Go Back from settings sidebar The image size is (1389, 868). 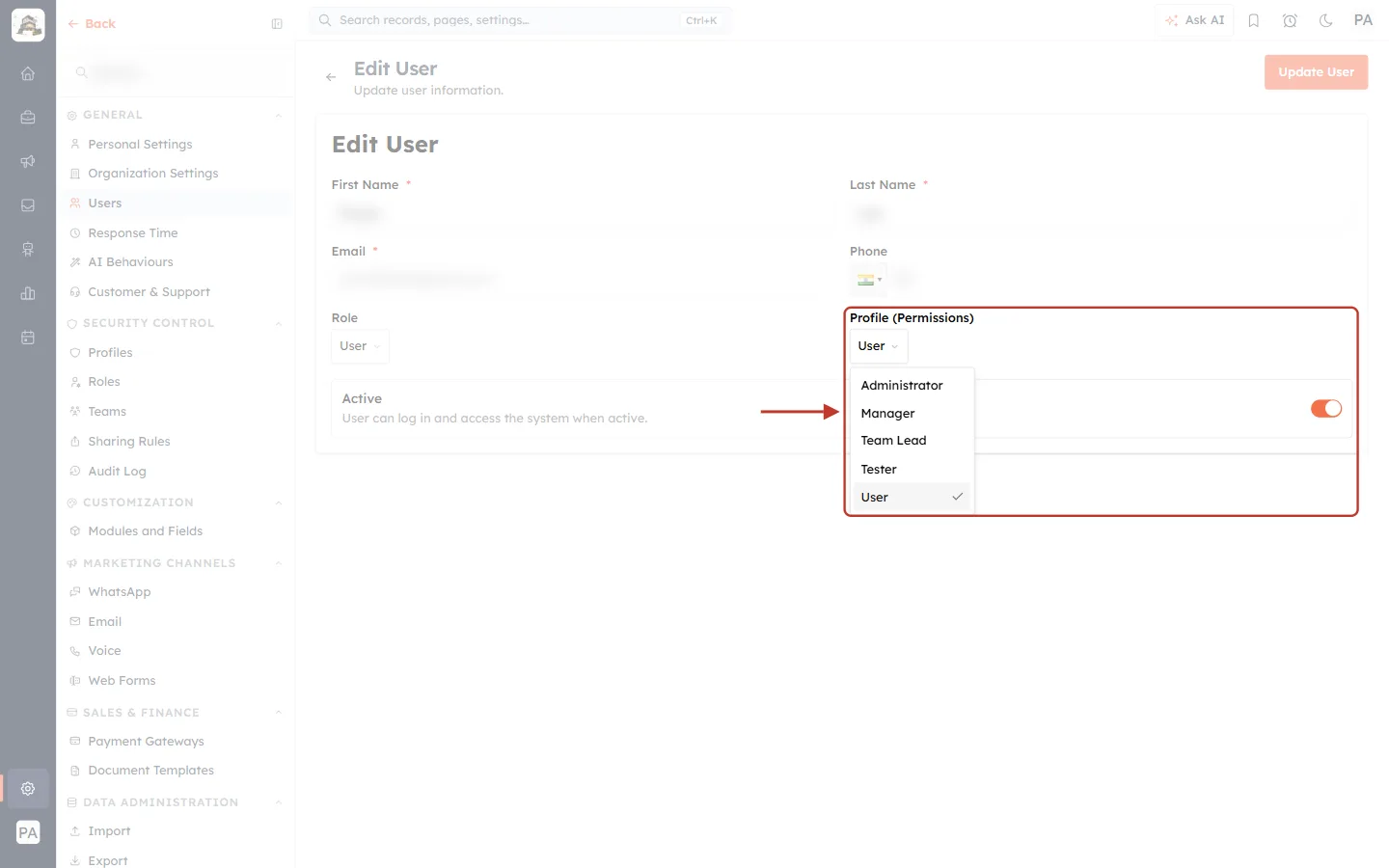point(92,24)
